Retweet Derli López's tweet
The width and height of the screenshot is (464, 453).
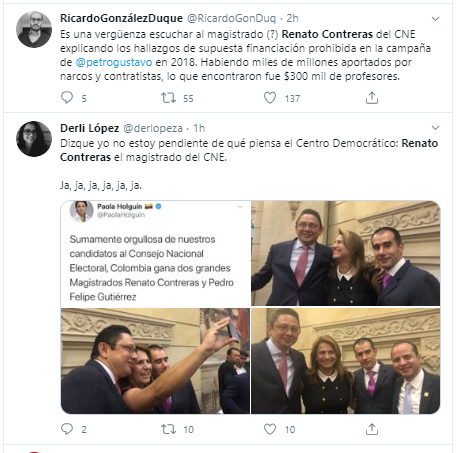(168, 429)
